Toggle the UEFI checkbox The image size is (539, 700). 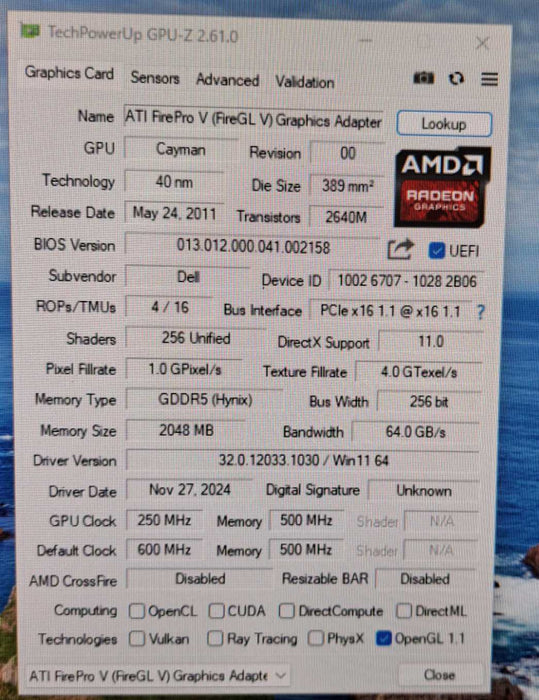click(x=436, y=250)
